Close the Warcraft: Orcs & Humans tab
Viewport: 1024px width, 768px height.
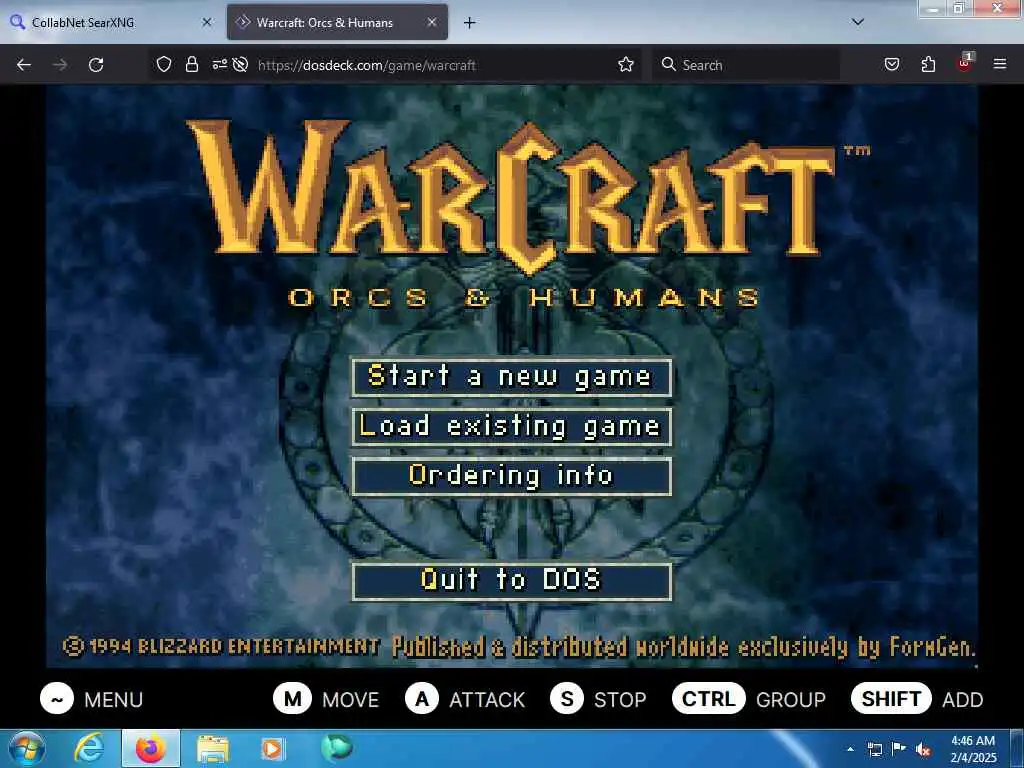click(x=432, y=22)
